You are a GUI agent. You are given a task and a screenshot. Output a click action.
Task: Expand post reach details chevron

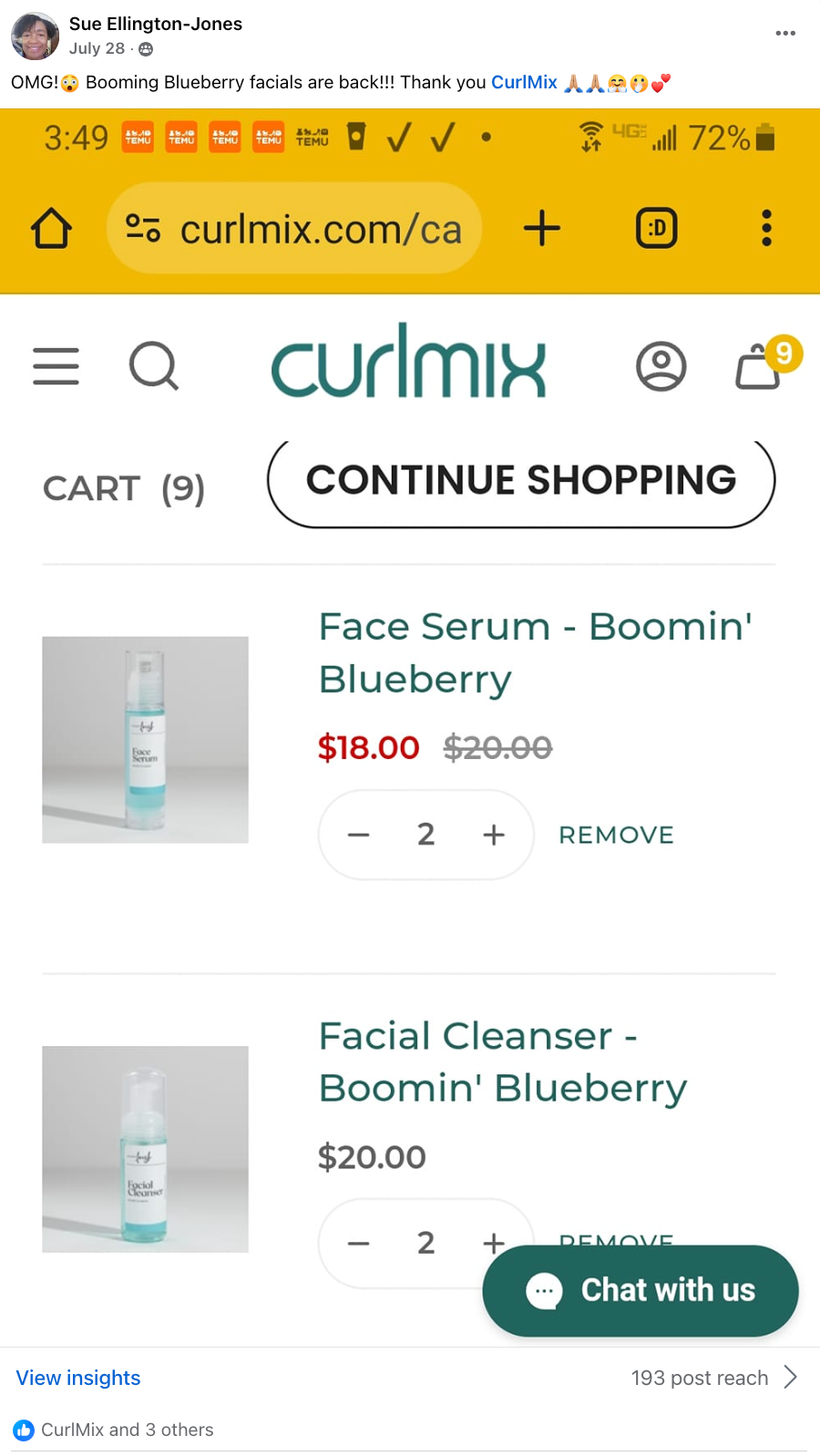coord(790,1378)
